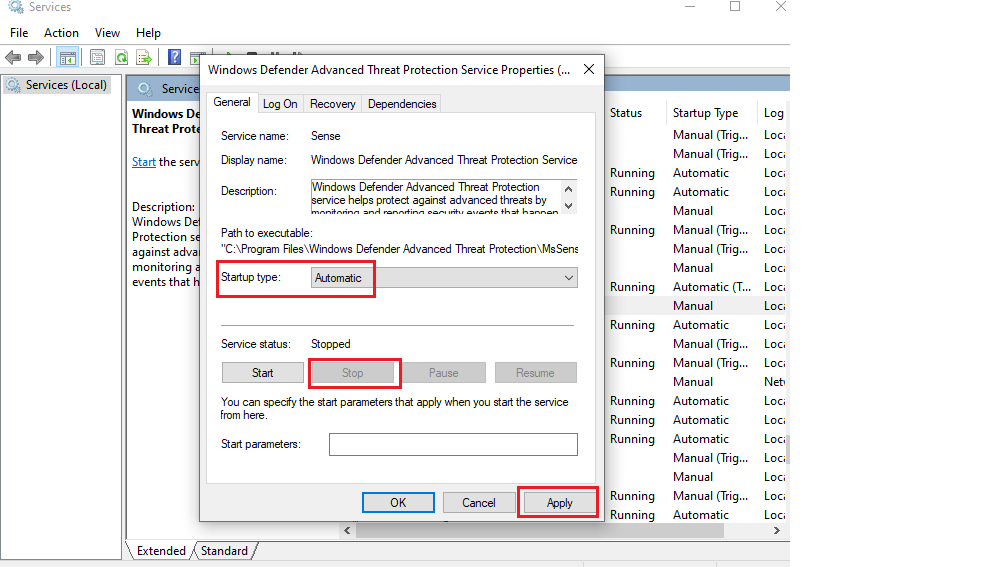Image resolution: width=1004 pixels, height=567 pixels.
Task: Confirm the dialog with OK
Action: tap(398, 503)
